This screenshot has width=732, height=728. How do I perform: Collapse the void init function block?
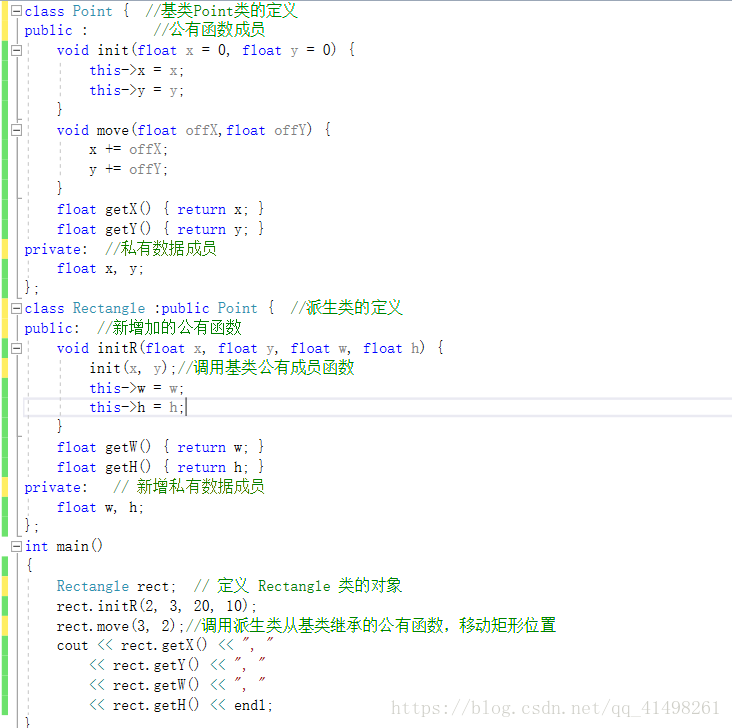pyautogui.click(x=16, y=50)
